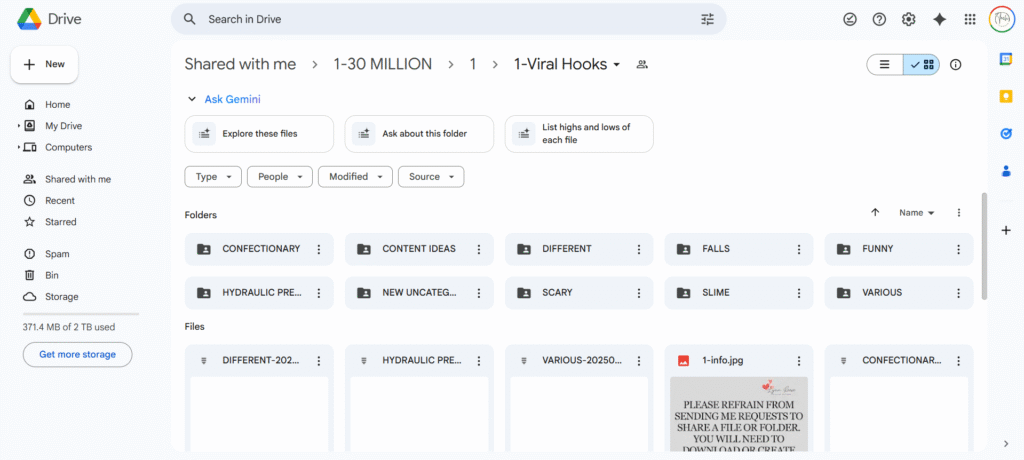Open Google apps grid launcher
Screen dimensions: 1024x460
point(969,19)
